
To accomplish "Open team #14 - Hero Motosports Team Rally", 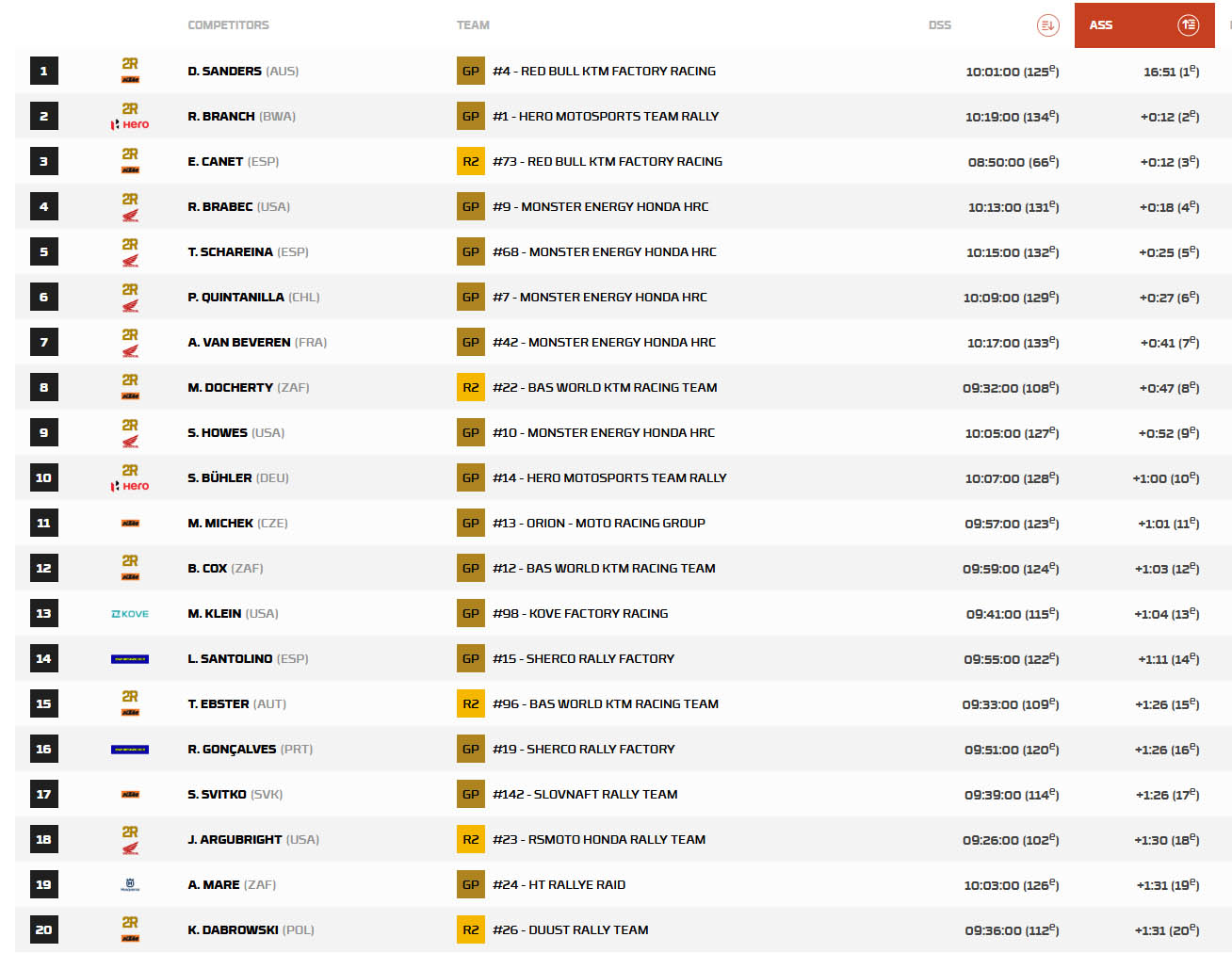I will tap(609, 477).
